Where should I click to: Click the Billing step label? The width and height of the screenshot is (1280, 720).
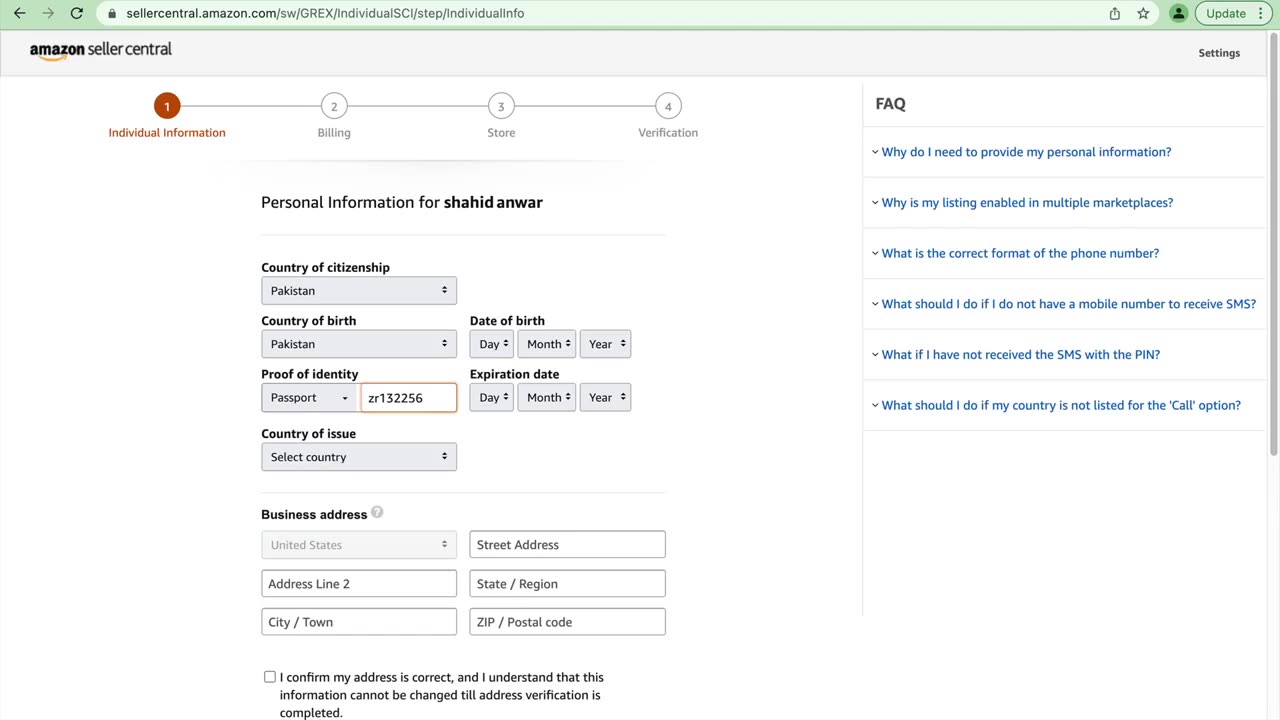(334, 133)
